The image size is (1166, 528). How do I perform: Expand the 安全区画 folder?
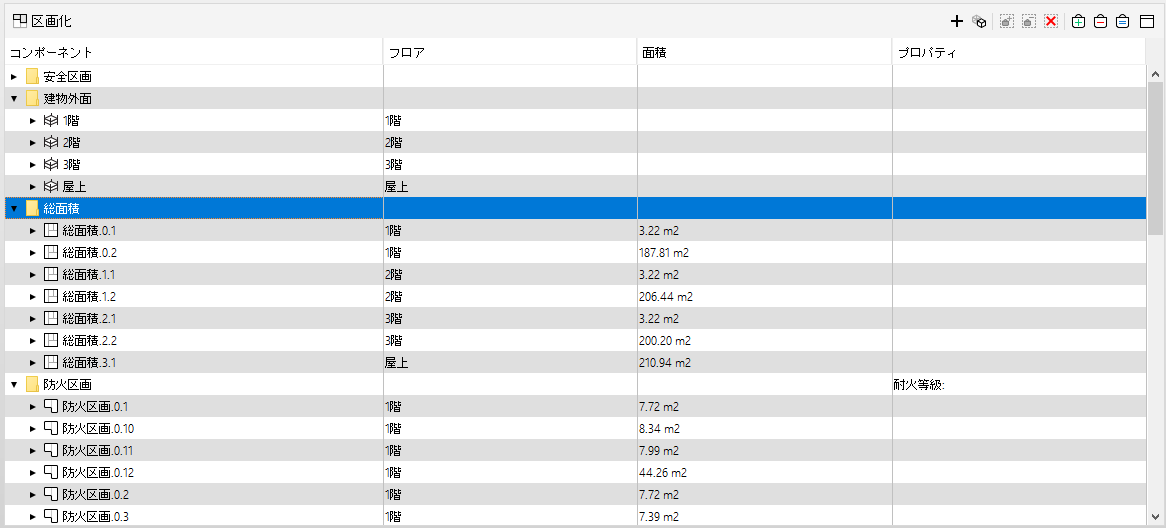click(13, 77)
